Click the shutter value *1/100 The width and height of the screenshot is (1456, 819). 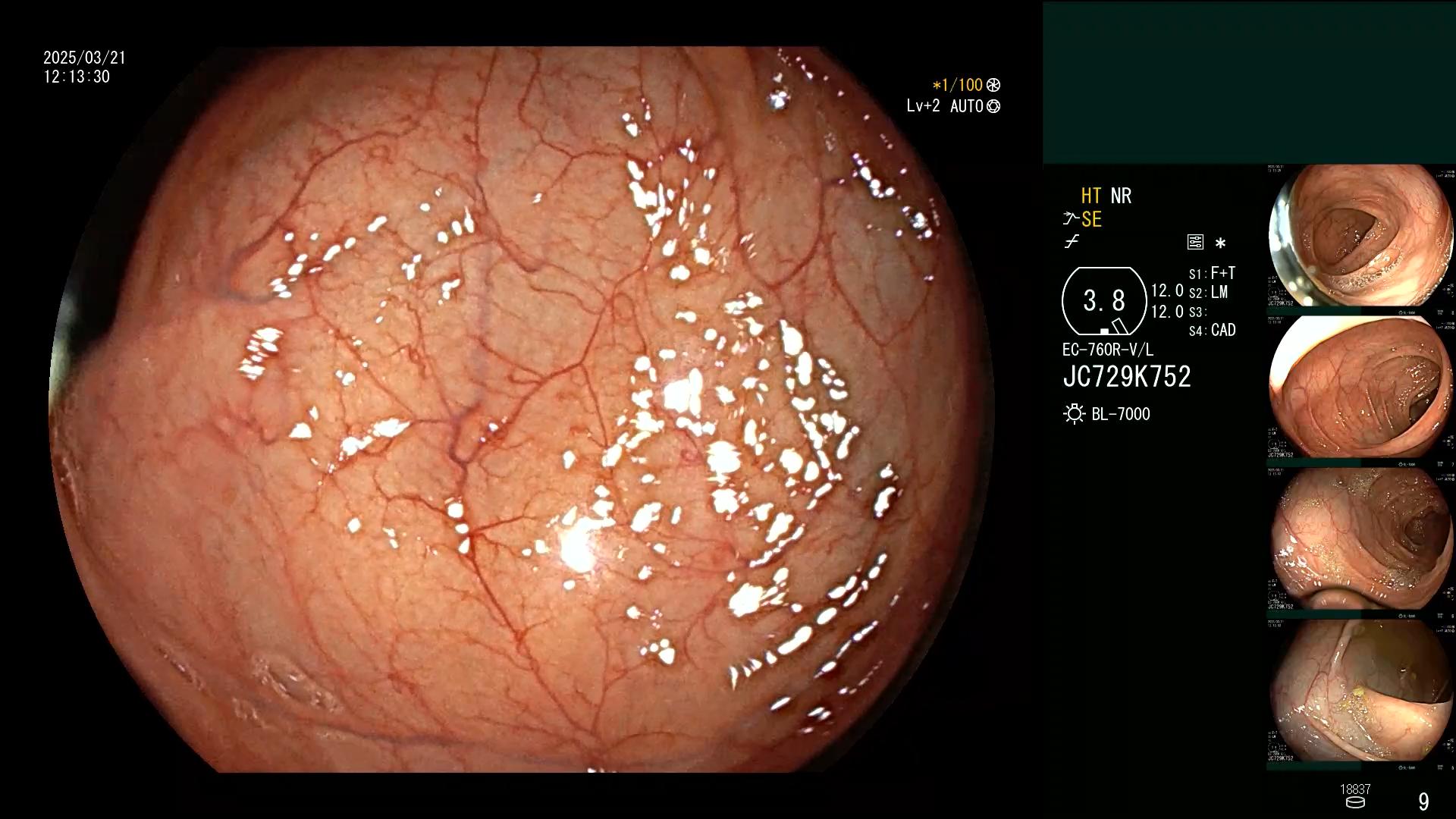[957, 85]
